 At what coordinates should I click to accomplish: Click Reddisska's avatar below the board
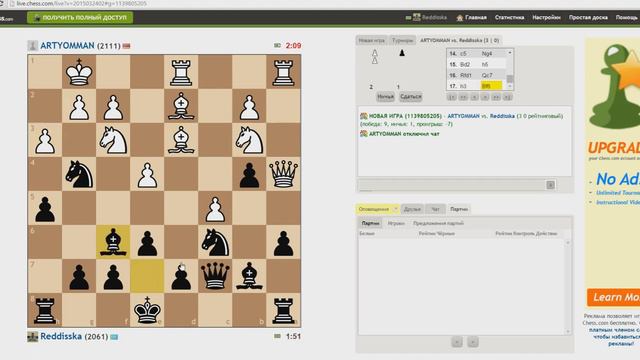click(32, 337)
